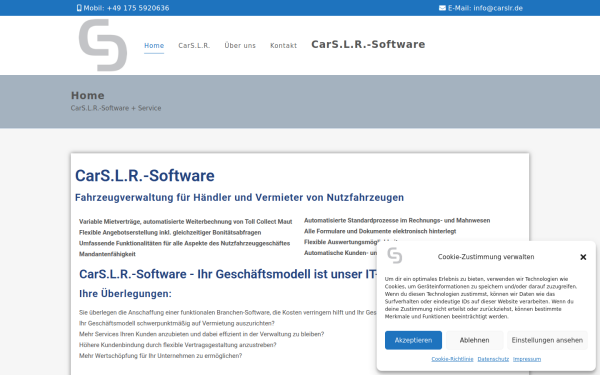Accept cookies with Akzeptieren button

pos(413,340)
